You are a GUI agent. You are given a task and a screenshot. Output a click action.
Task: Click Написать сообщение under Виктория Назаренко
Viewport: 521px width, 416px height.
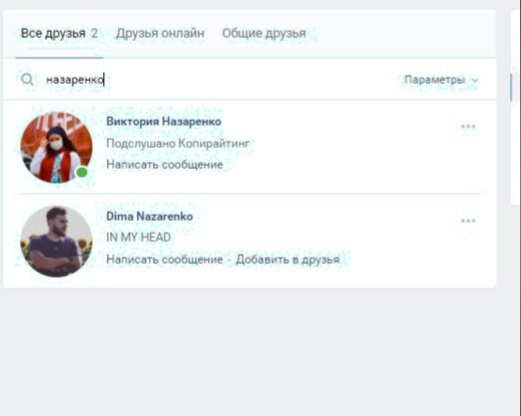coord(164,164)
